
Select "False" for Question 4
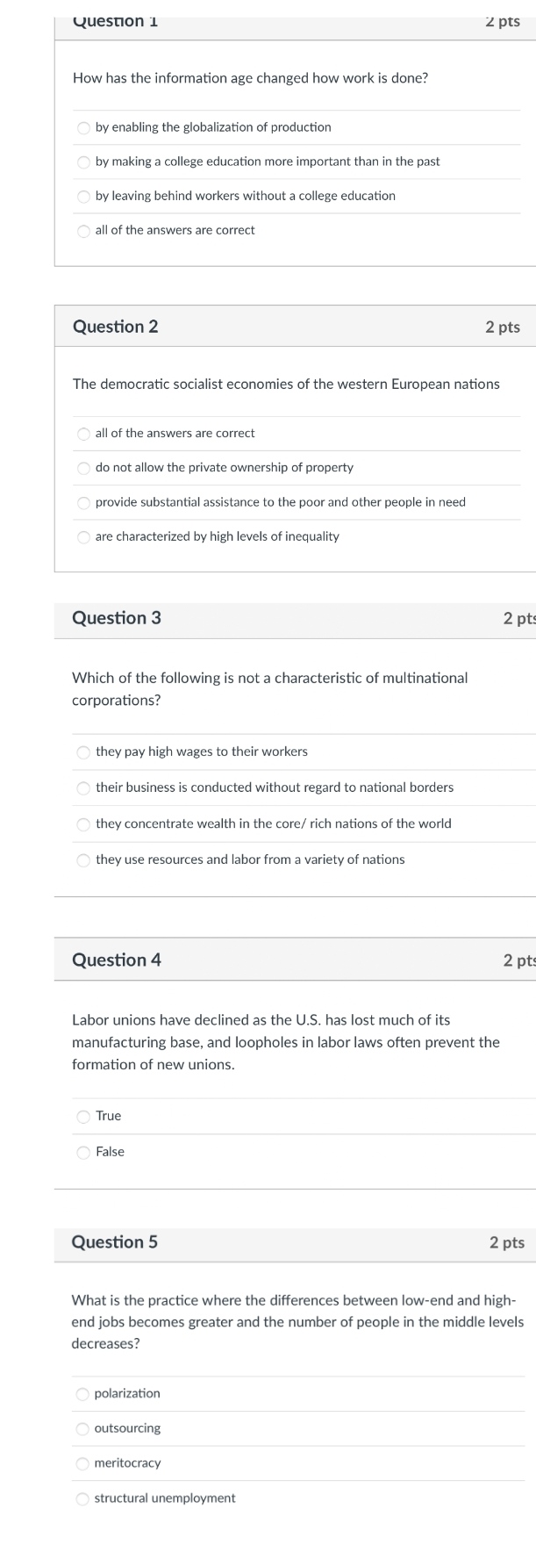pyautogui.click(x=82, y=1152)
